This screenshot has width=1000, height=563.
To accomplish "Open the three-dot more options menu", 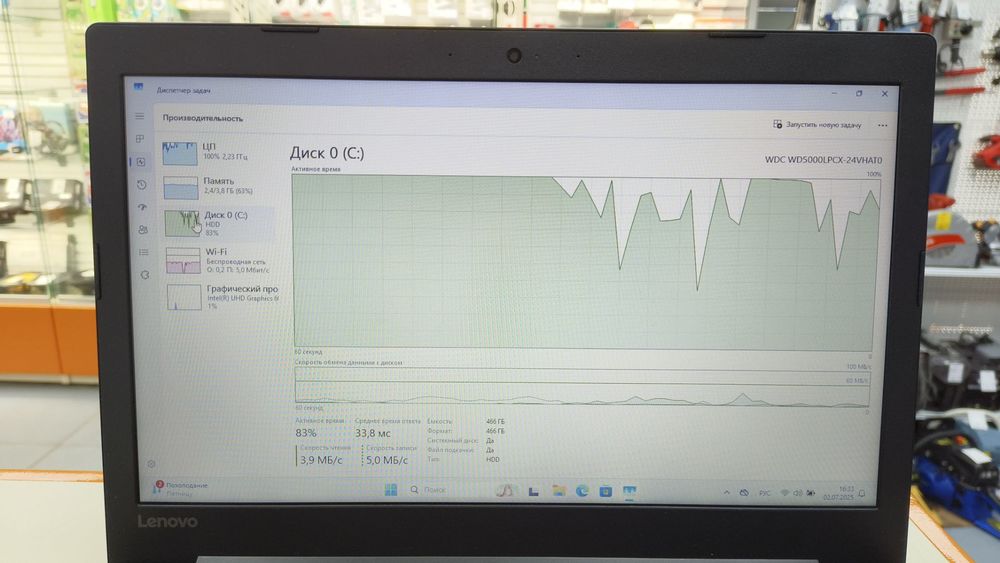I will (882, 126).
